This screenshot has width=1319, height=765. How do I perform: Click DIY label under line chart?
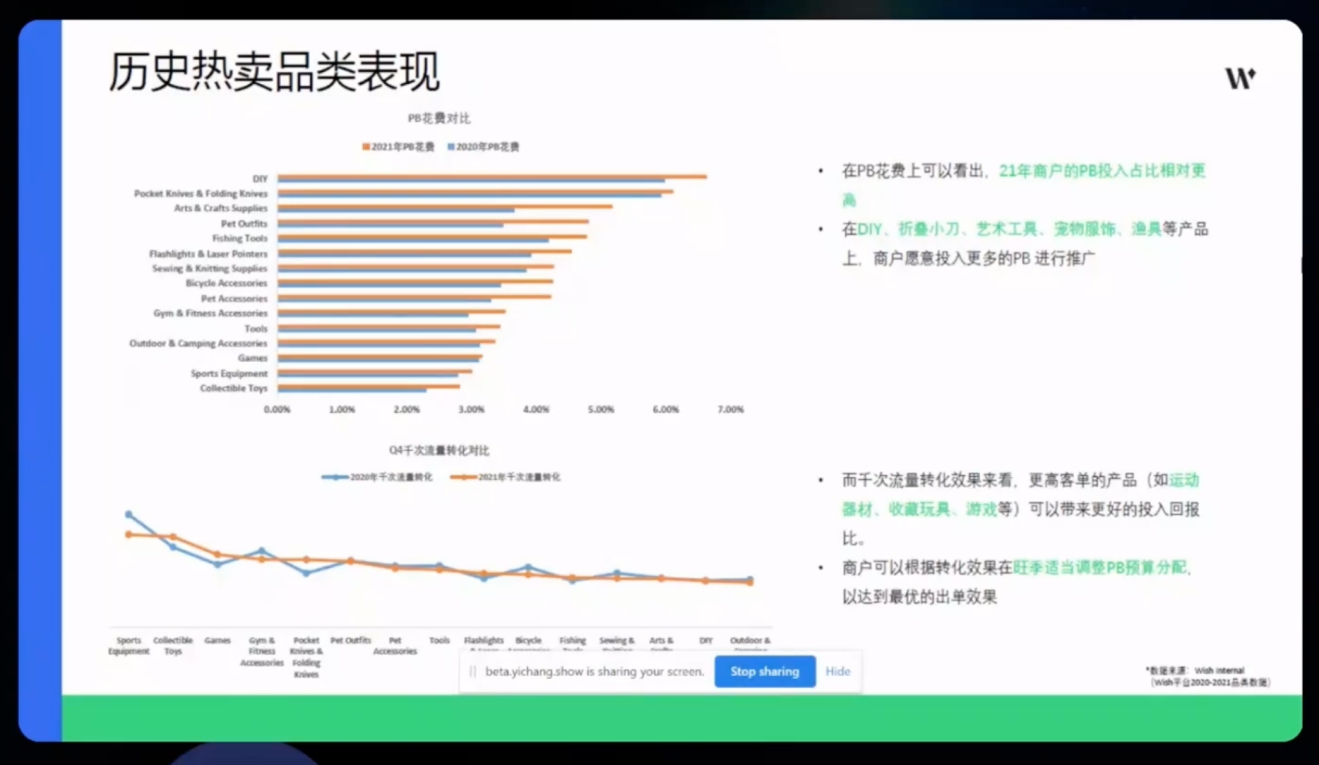point(706,640)
